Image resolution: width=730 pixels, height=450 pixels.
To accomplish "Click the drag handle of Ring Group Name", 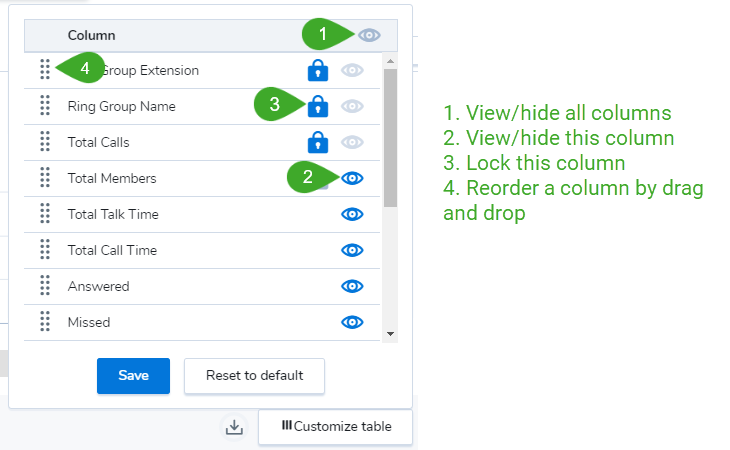I will click(45, 106).
